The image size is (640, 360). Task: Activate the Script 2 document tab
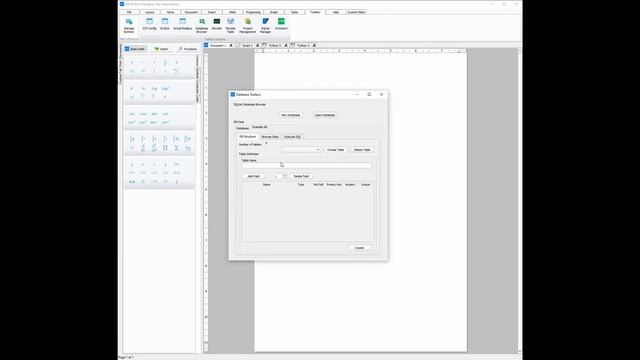(x=247, y=45)
